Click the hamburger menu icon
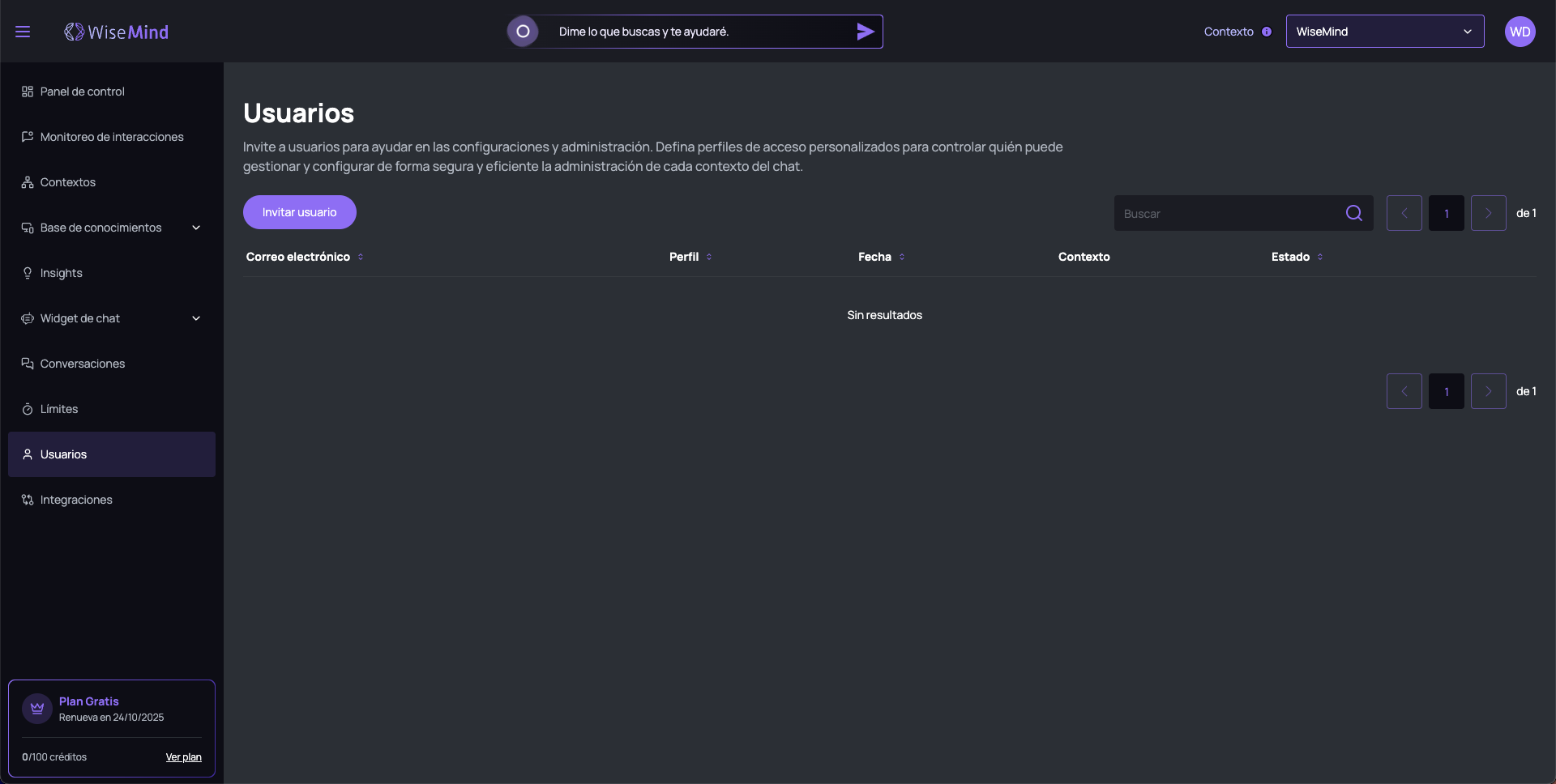 [23, 32]
